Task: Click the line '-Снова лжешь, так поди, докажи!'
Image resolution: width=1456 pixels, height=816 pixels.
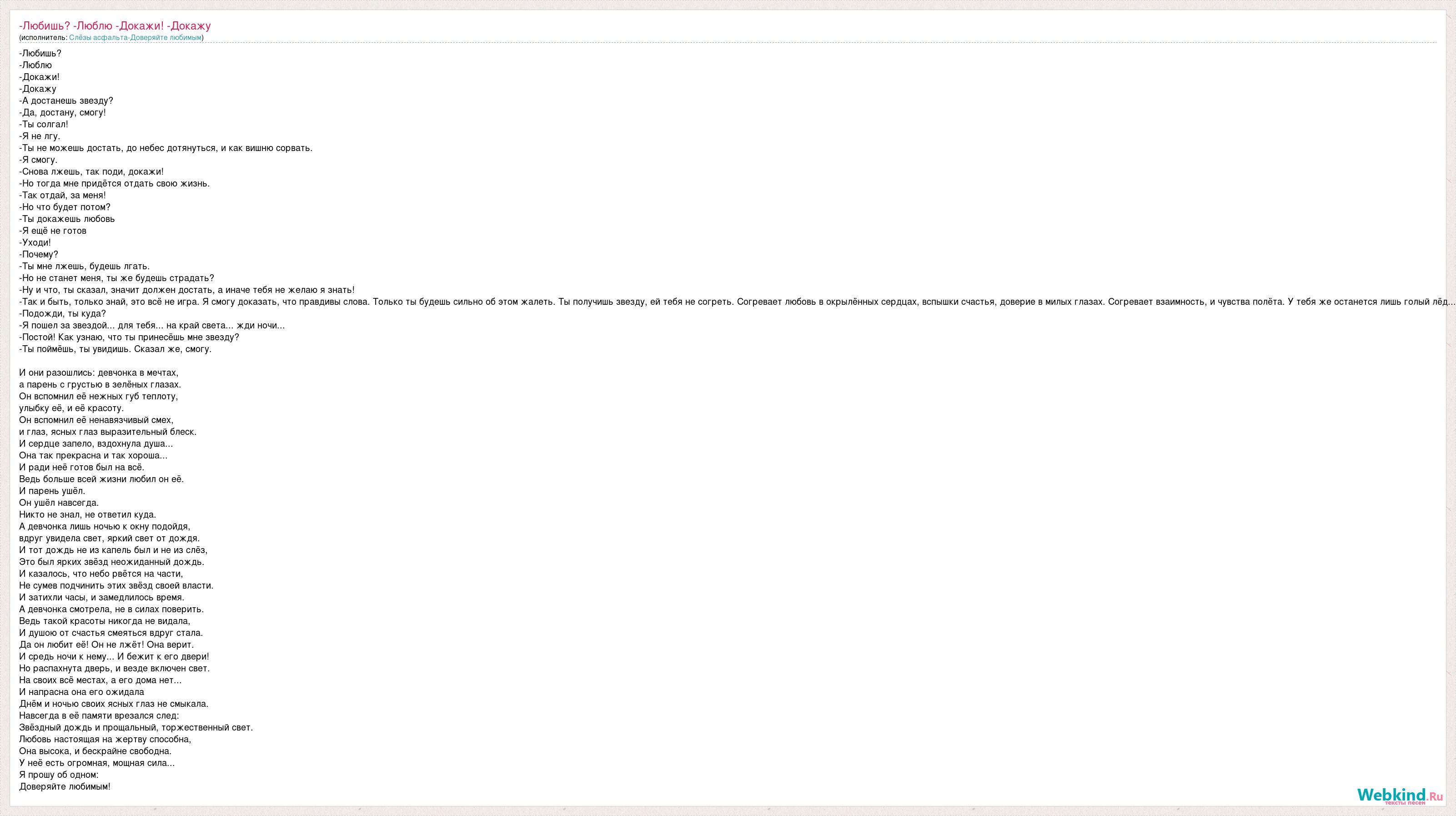Action: click(91, 172)
